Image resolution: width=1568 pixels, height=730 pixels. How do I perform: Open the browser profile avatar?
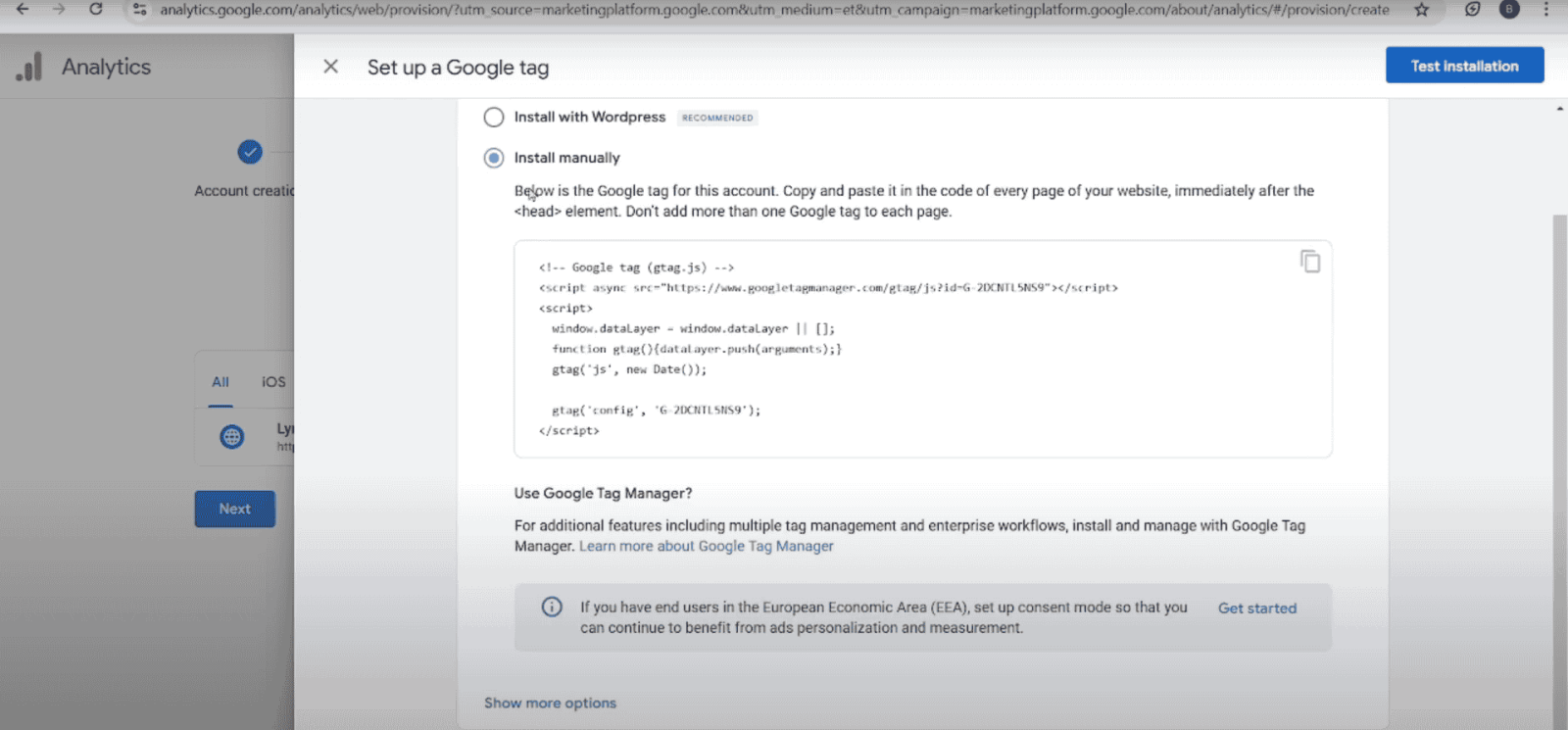tap(1509, 9)
